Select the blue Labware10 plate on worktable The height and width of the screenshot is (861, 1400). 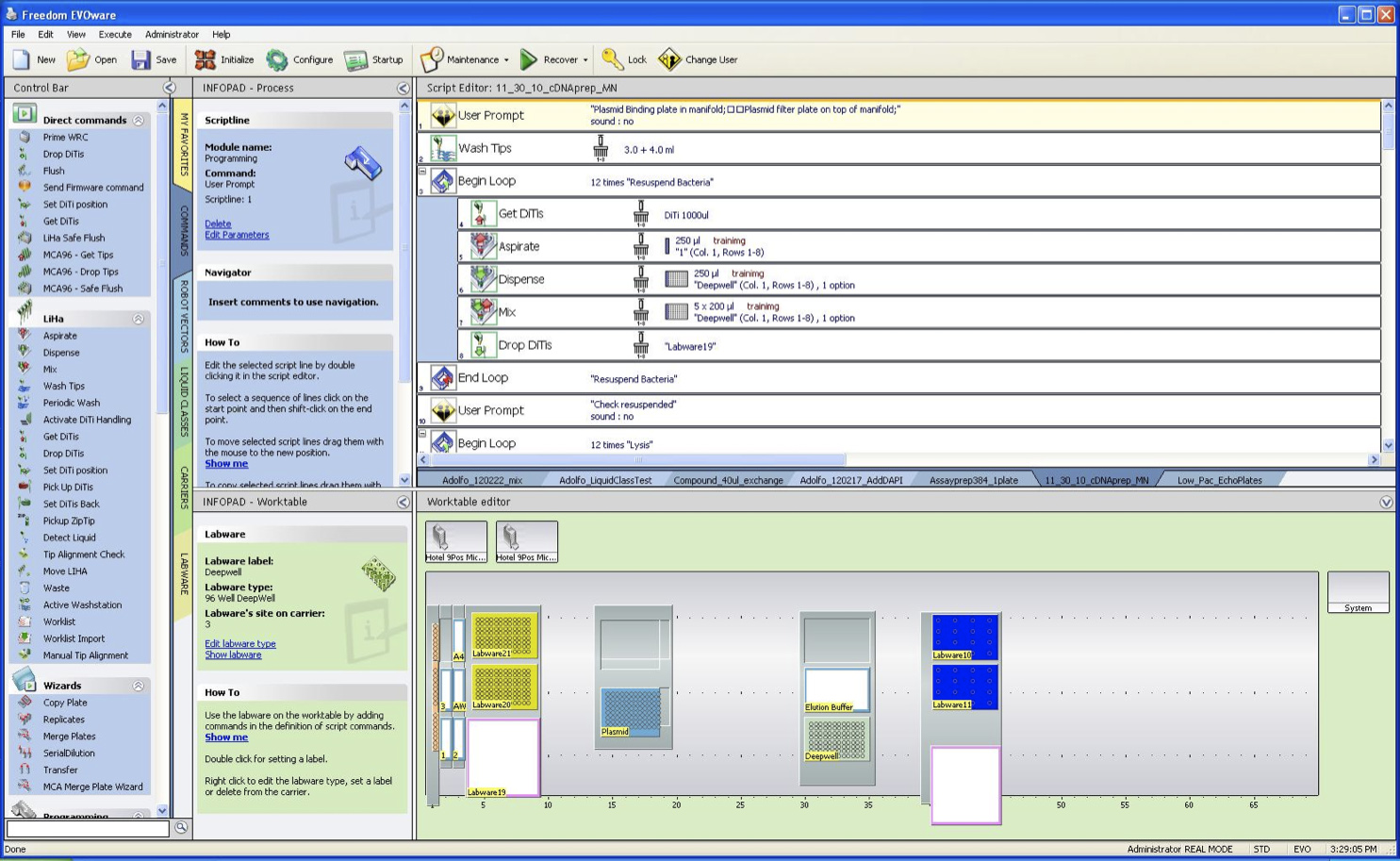pyautogui.click(x=964, y=634)
